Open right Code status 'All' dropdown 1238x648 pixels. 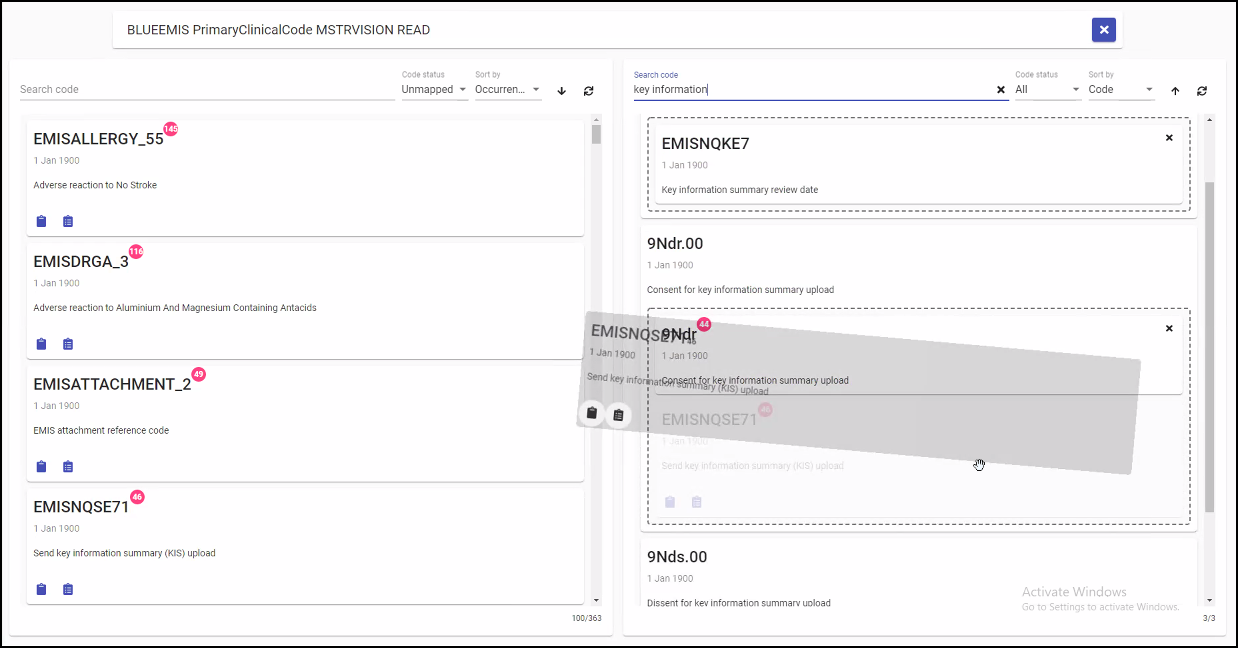(x=1047, y=89)
